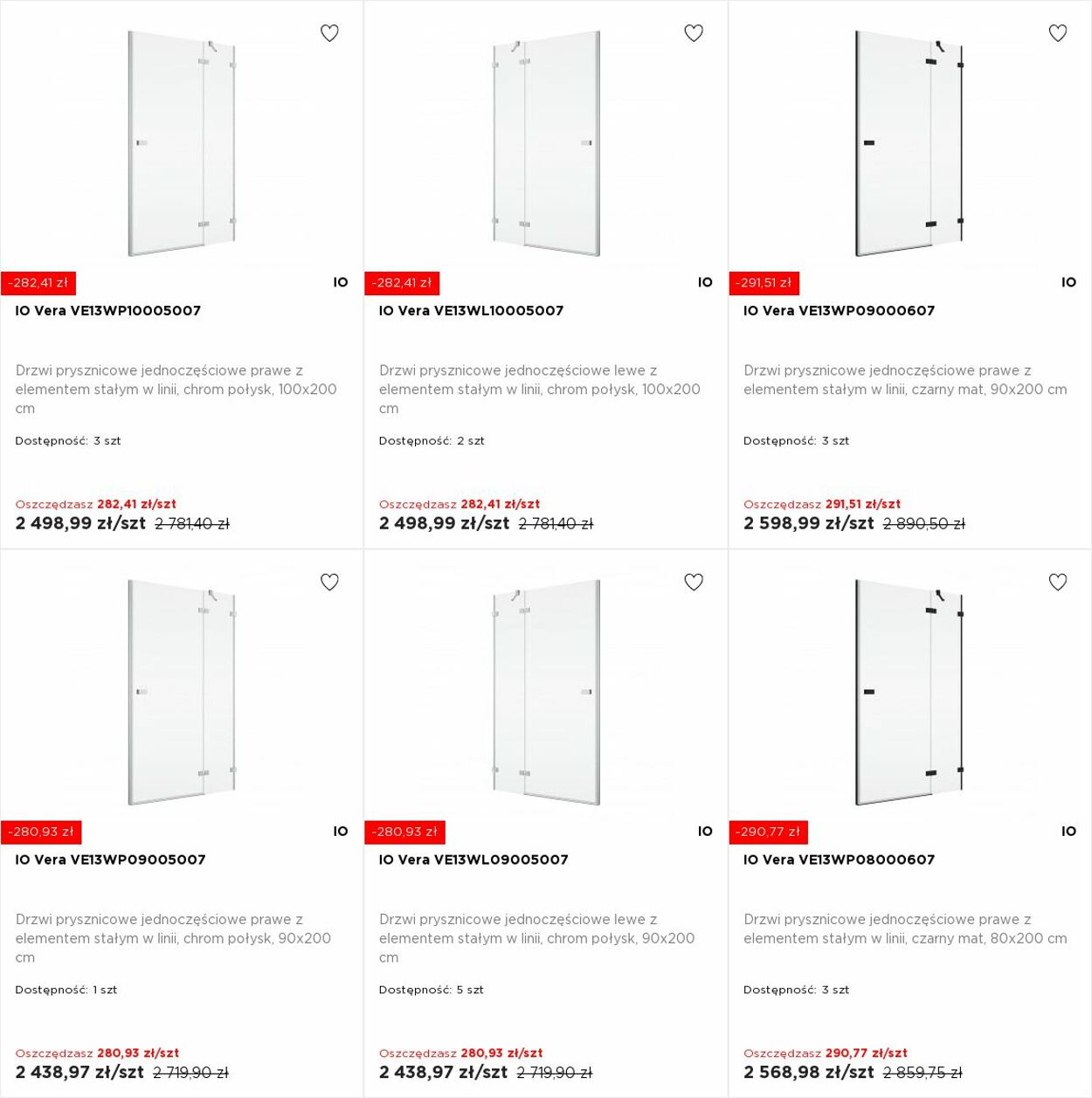Screen dimensions: 1092x1098
Task: Favorite the IO Vera VE13WP09000607 black door
Action: coord(1058,33)
